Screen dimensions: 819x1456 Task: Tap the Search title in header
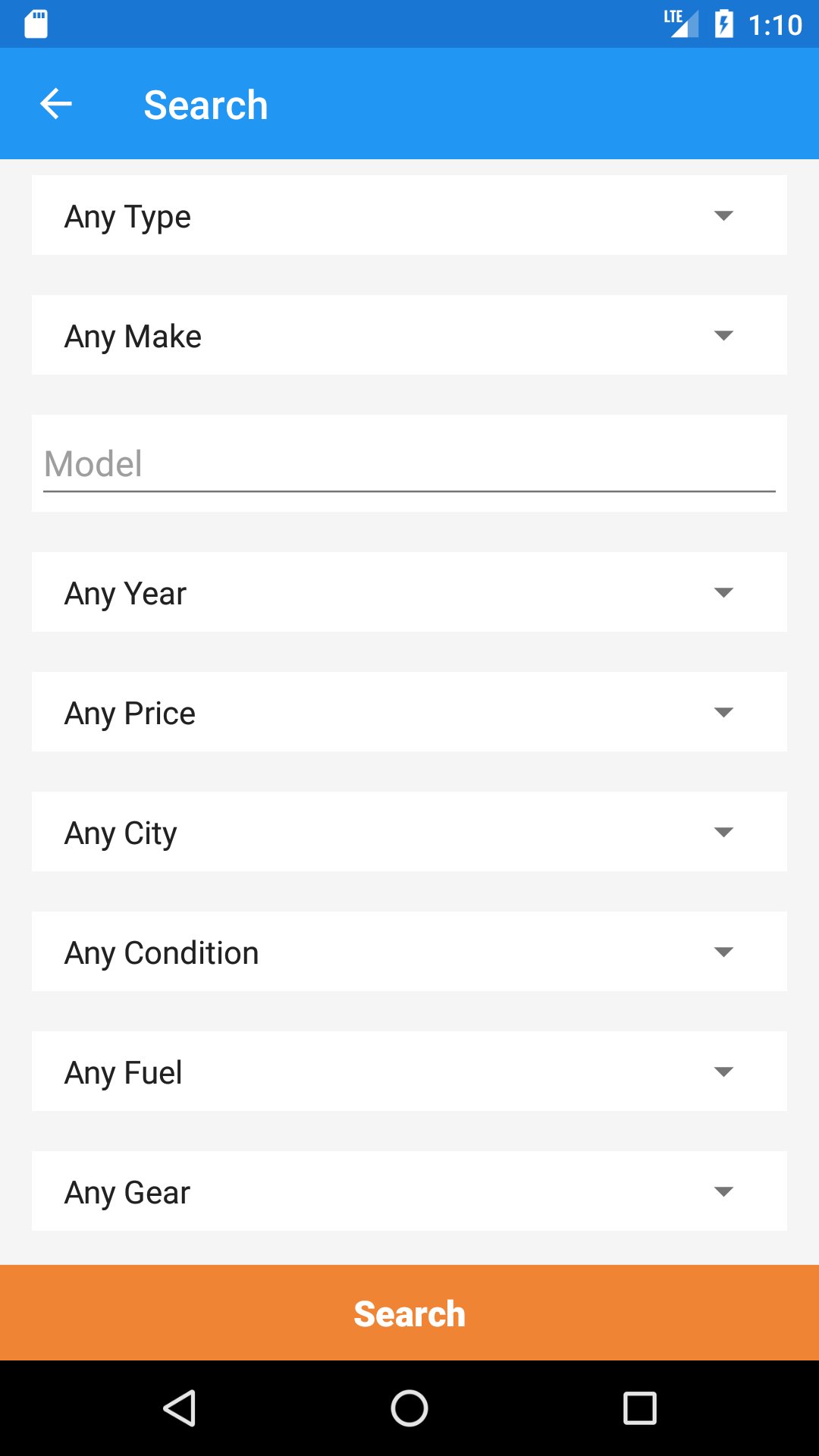[x=206, y=105]
